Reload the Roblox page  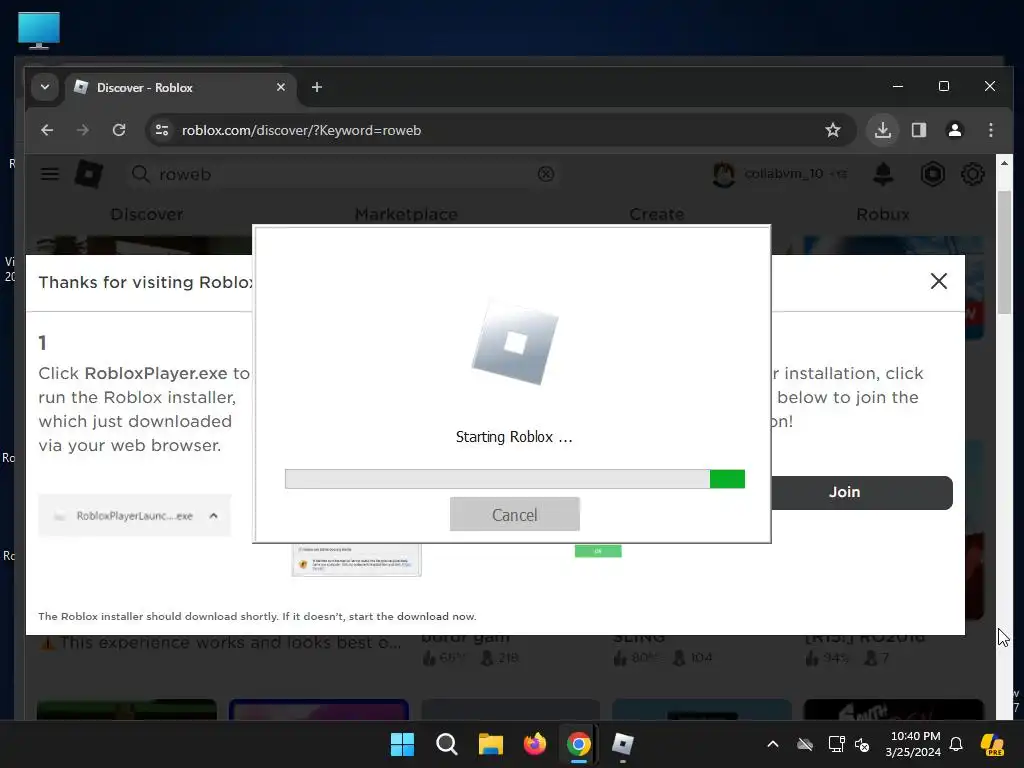click(119, 130)
